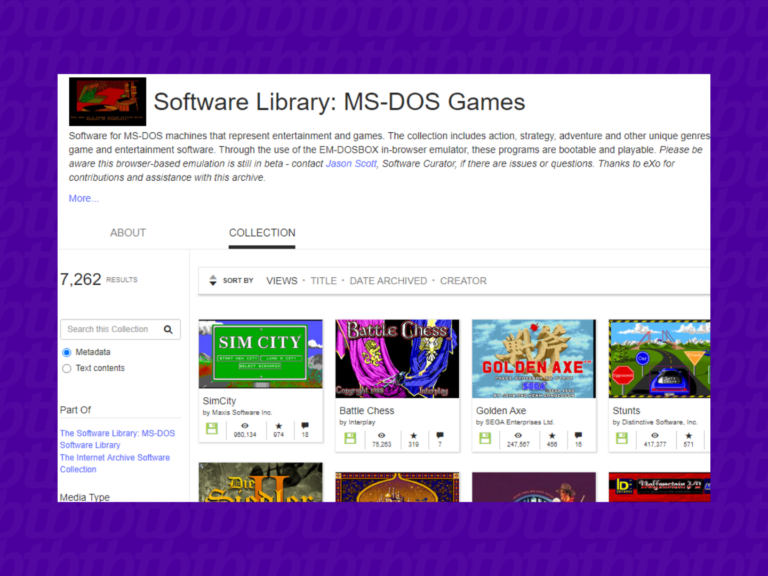Image resolution: width=768 pixels, height=576 pixels.
Task: Click the eye views icon on SimCity card
Action: pos(245,425)
